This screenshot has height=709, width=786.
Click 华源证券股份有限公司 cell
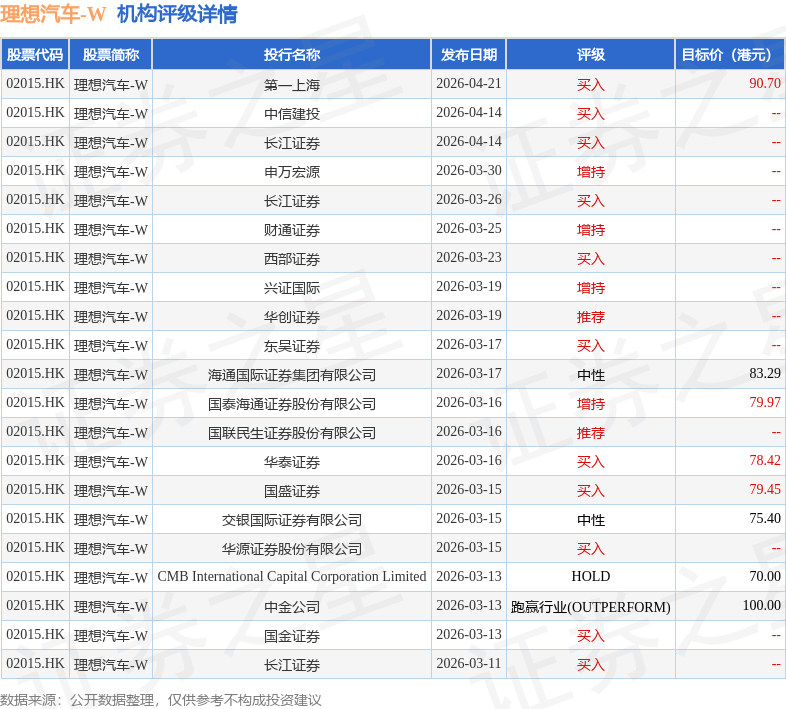coord(292,549)
